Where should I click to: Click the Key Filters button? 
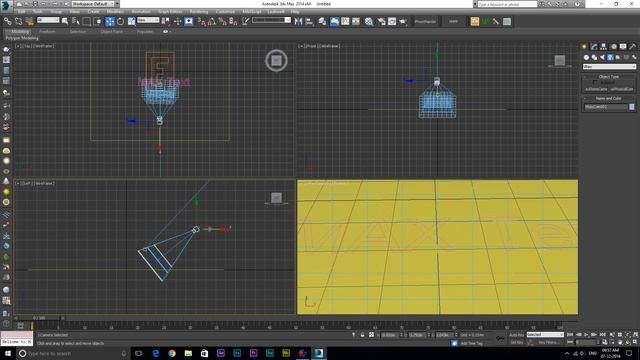tap(549, 342)
